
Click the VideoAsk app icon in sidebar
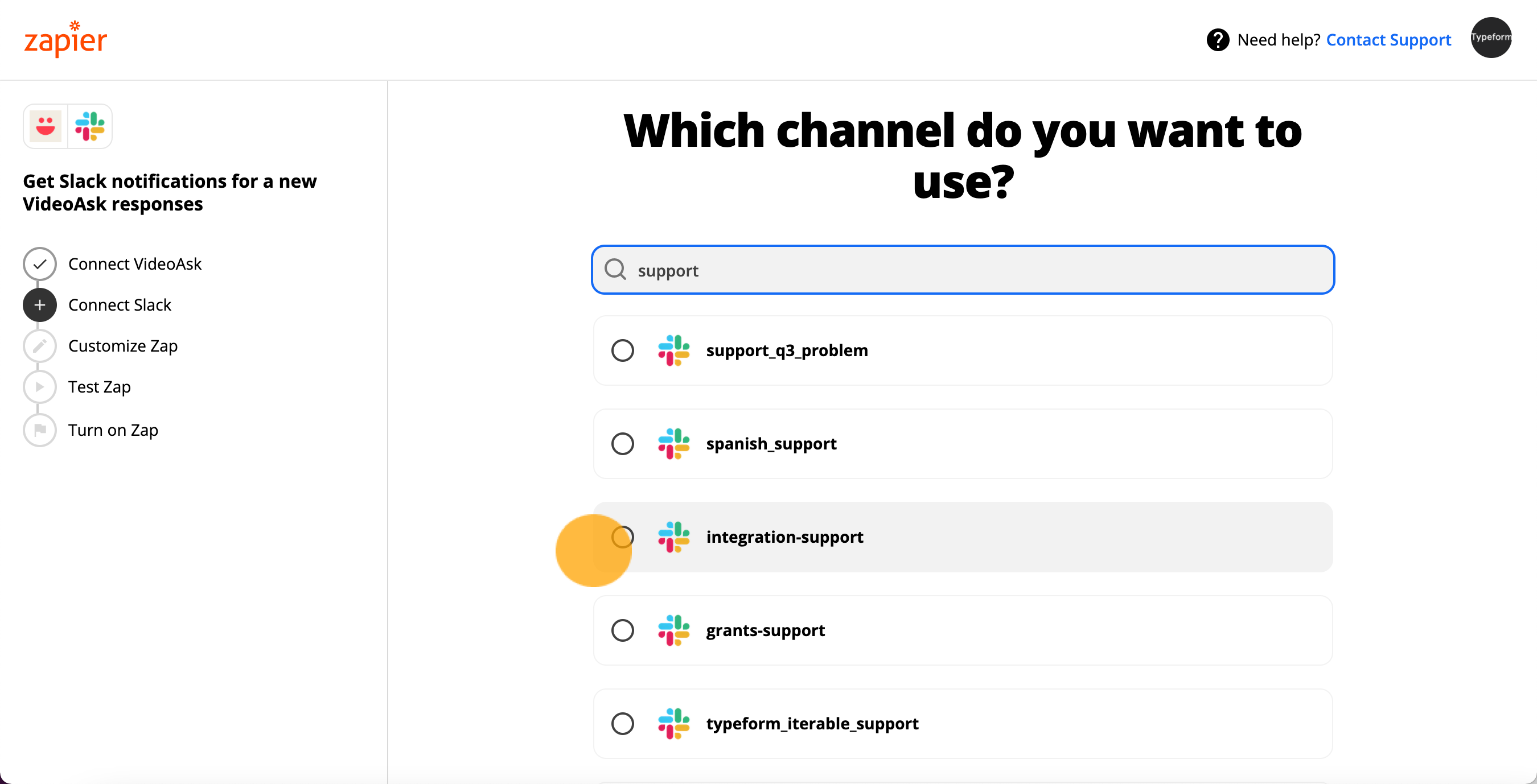pyautogui.click(x=46, y=126)
